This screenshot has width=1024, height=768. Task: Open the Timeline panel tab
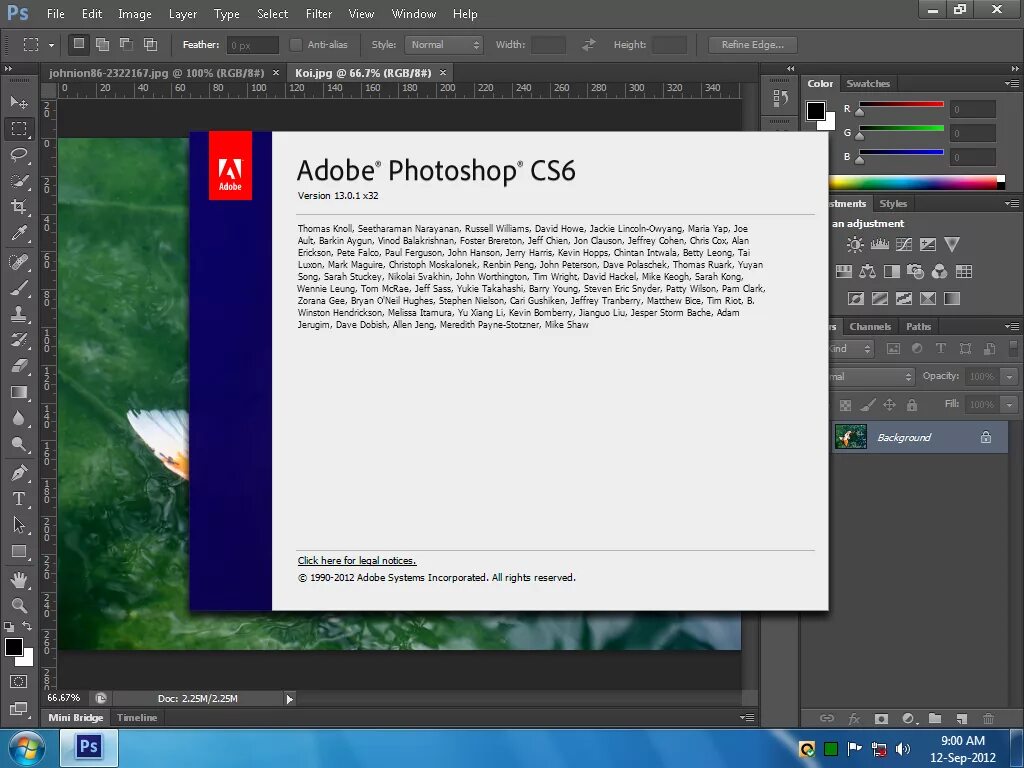pos(137,718)
